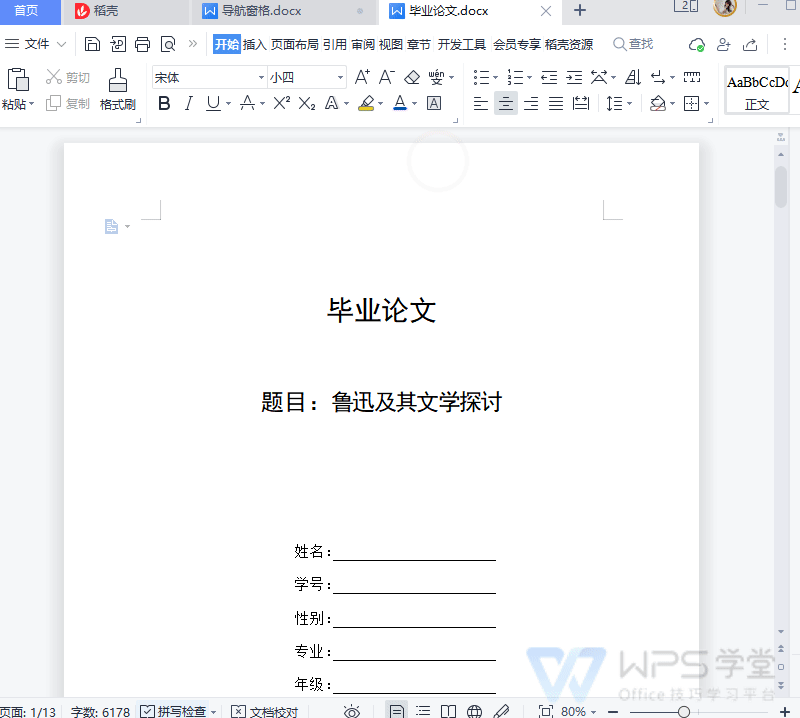Screen dimensions: 800x718
Task: Apply italic formatting with the I icon
Action: coord(188,104)
